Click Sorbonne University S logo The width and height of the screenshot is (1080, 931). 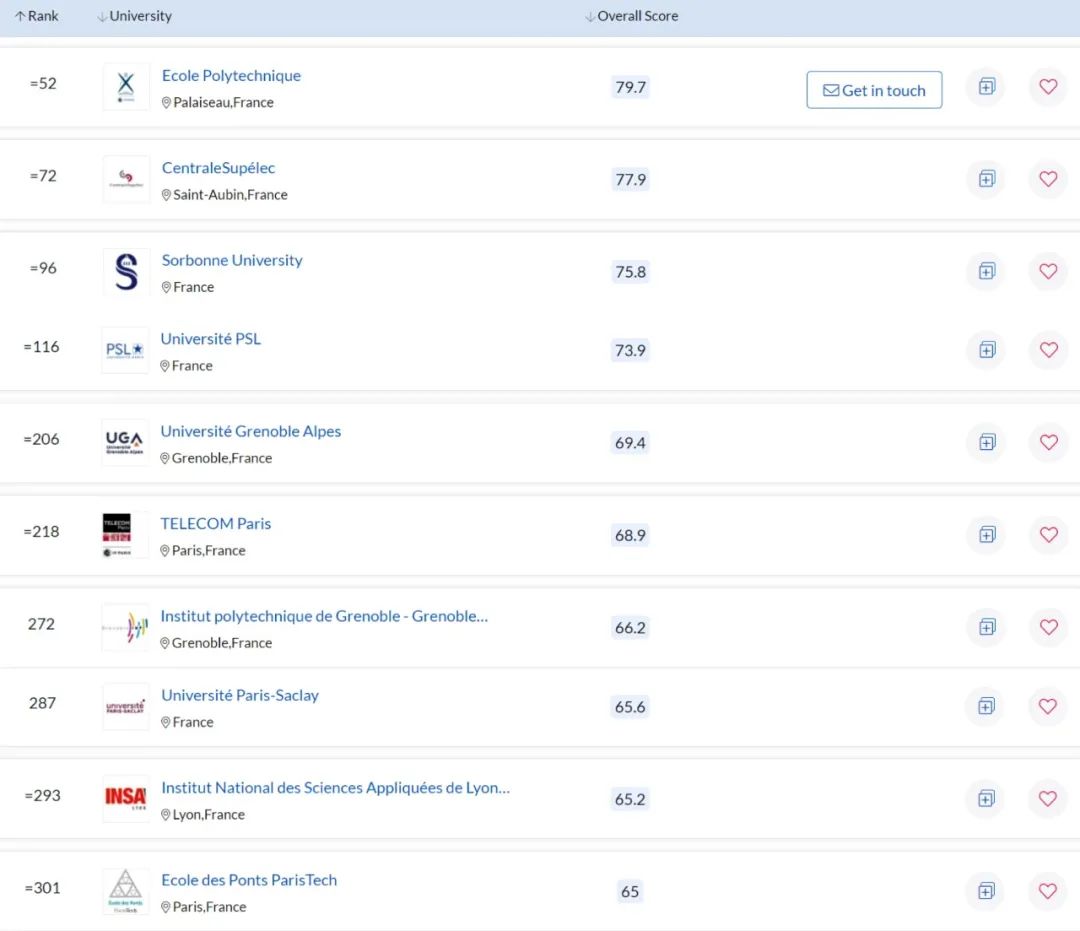click(126, 271)
